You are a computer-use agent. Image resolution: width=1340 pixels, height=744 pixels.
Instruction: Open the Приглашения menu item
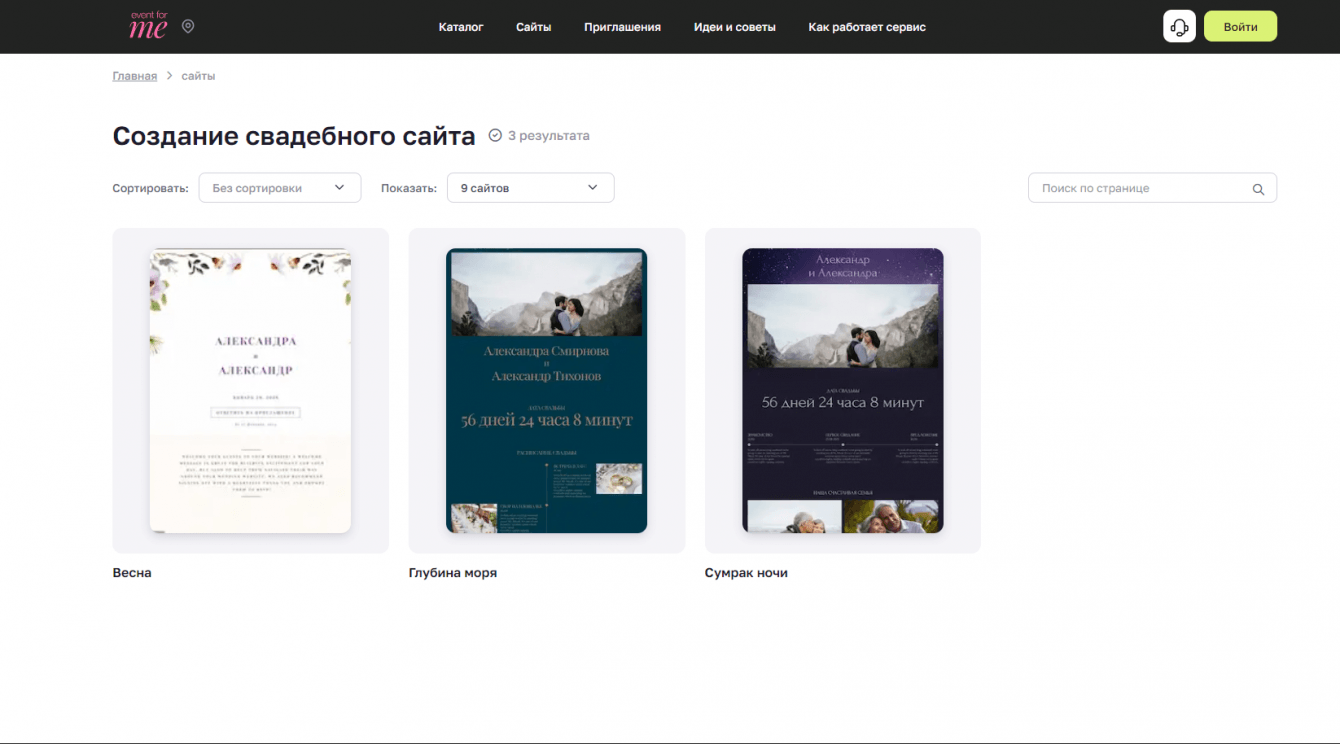pos(622,27)
